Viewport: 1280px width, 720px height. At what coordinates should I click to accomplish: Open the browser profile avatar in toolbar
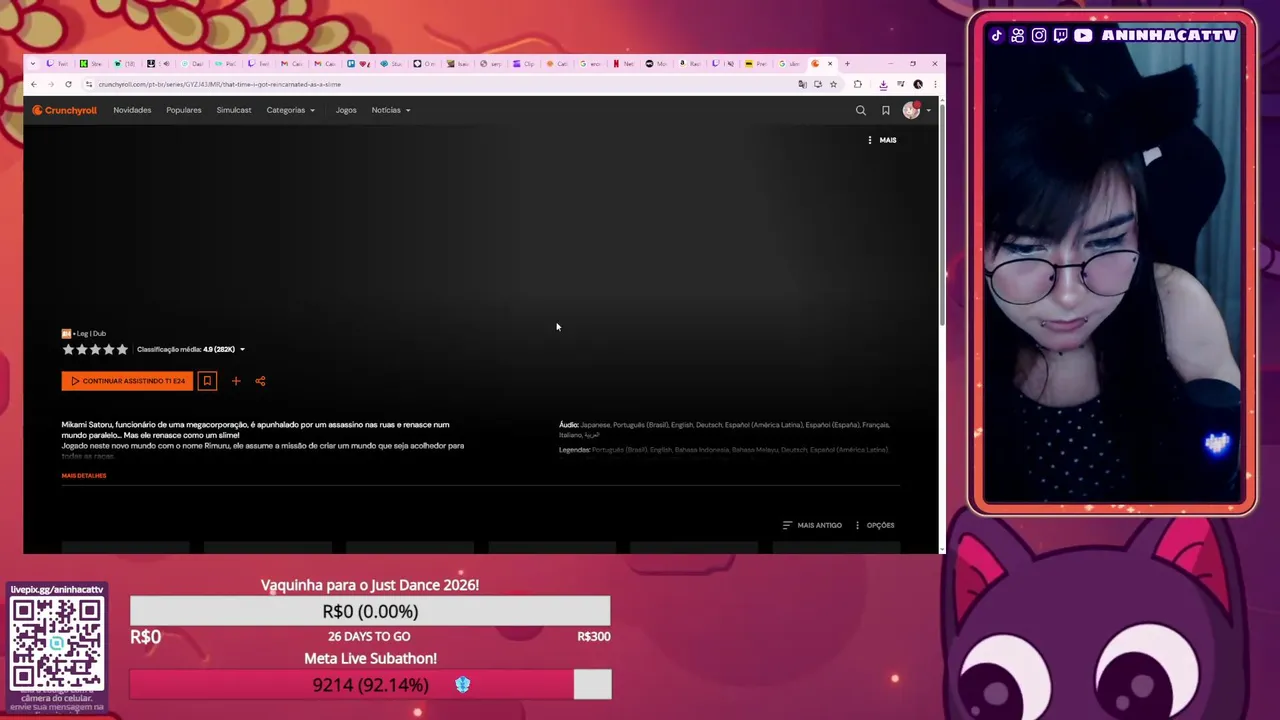point(918,84)
